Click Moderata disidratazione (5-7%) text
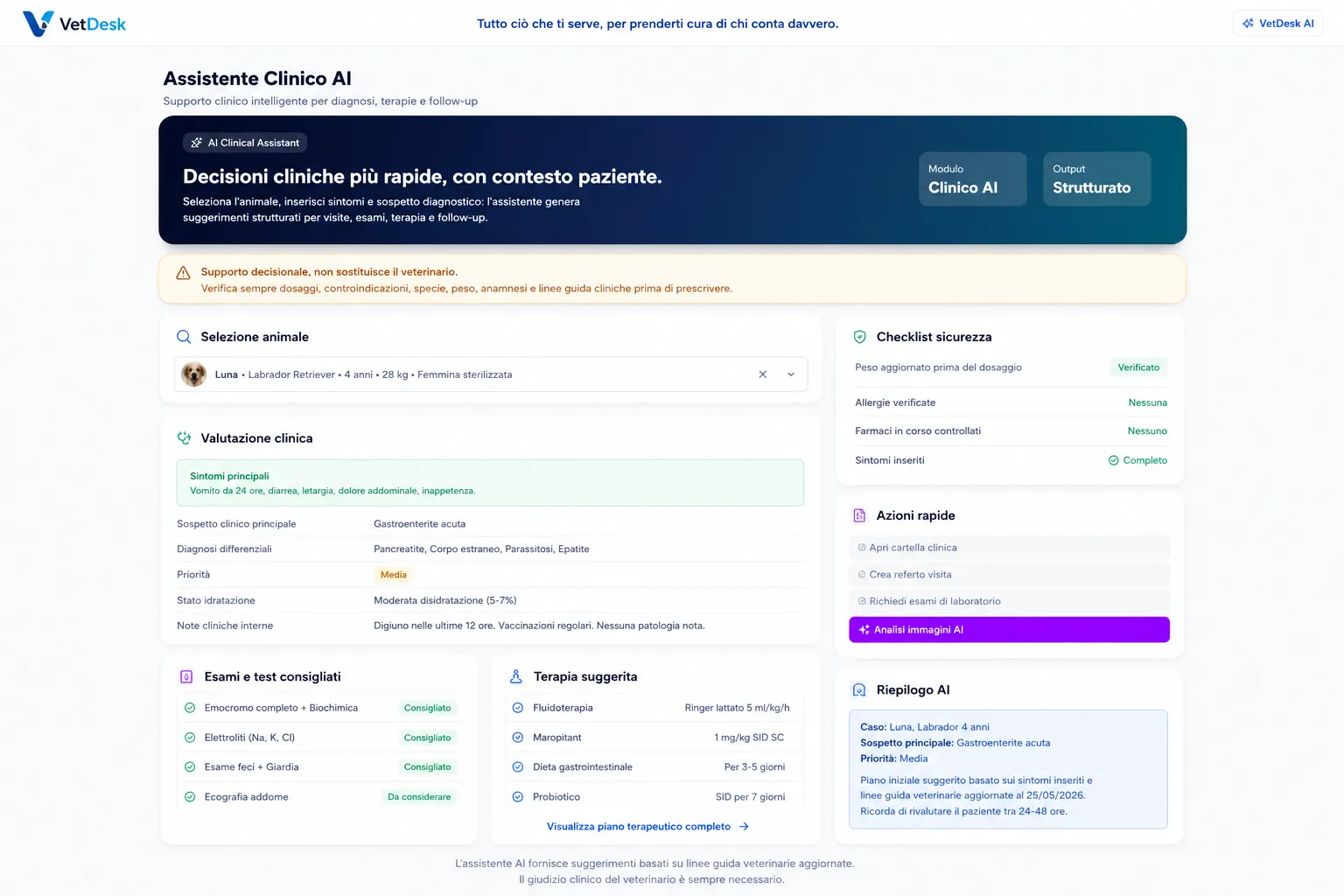The image size is (1344, 896). pos(445,600)
